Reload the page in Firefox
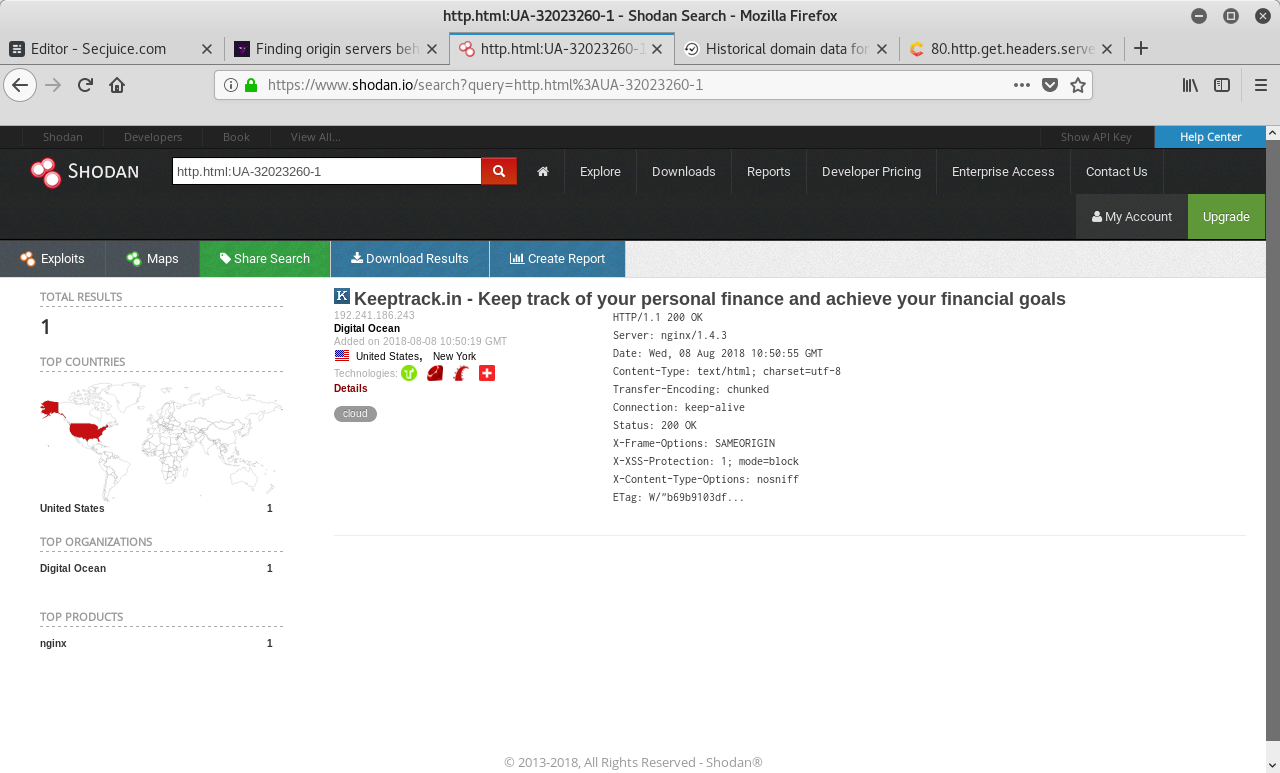 click(86, 85)
